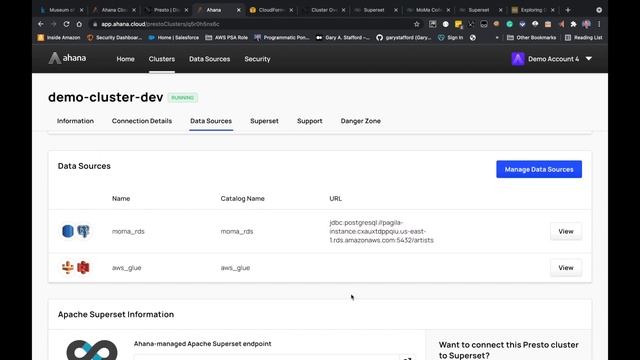Open a new browser tab with plus
The height and width of the screenshot is (360, 640).
click(x=568, y=10)
